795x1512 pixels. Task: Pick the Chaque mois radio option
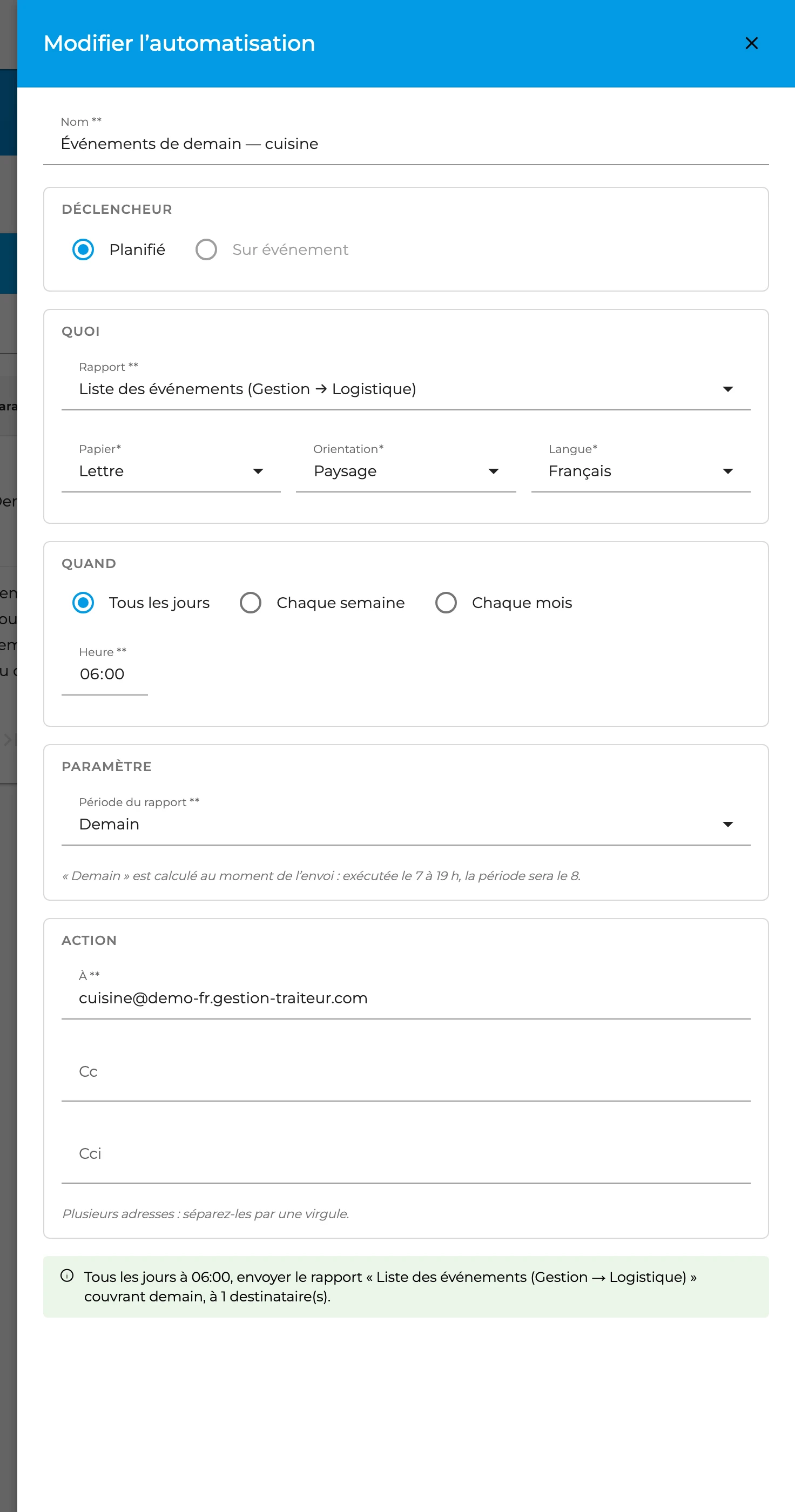(446, 603)
